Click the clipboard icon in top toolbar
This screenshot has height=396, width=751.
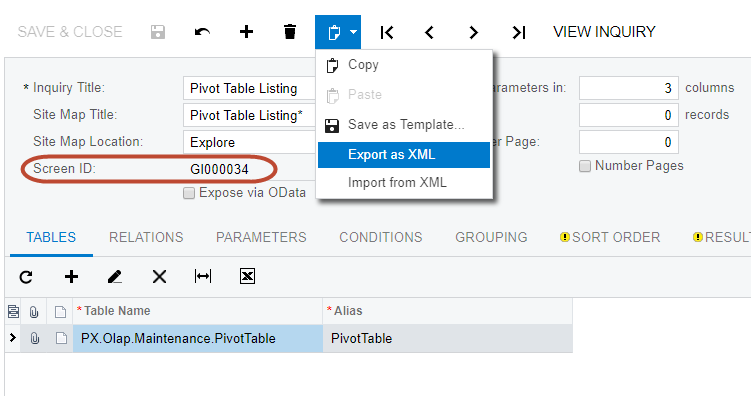(x=334, y=33)
